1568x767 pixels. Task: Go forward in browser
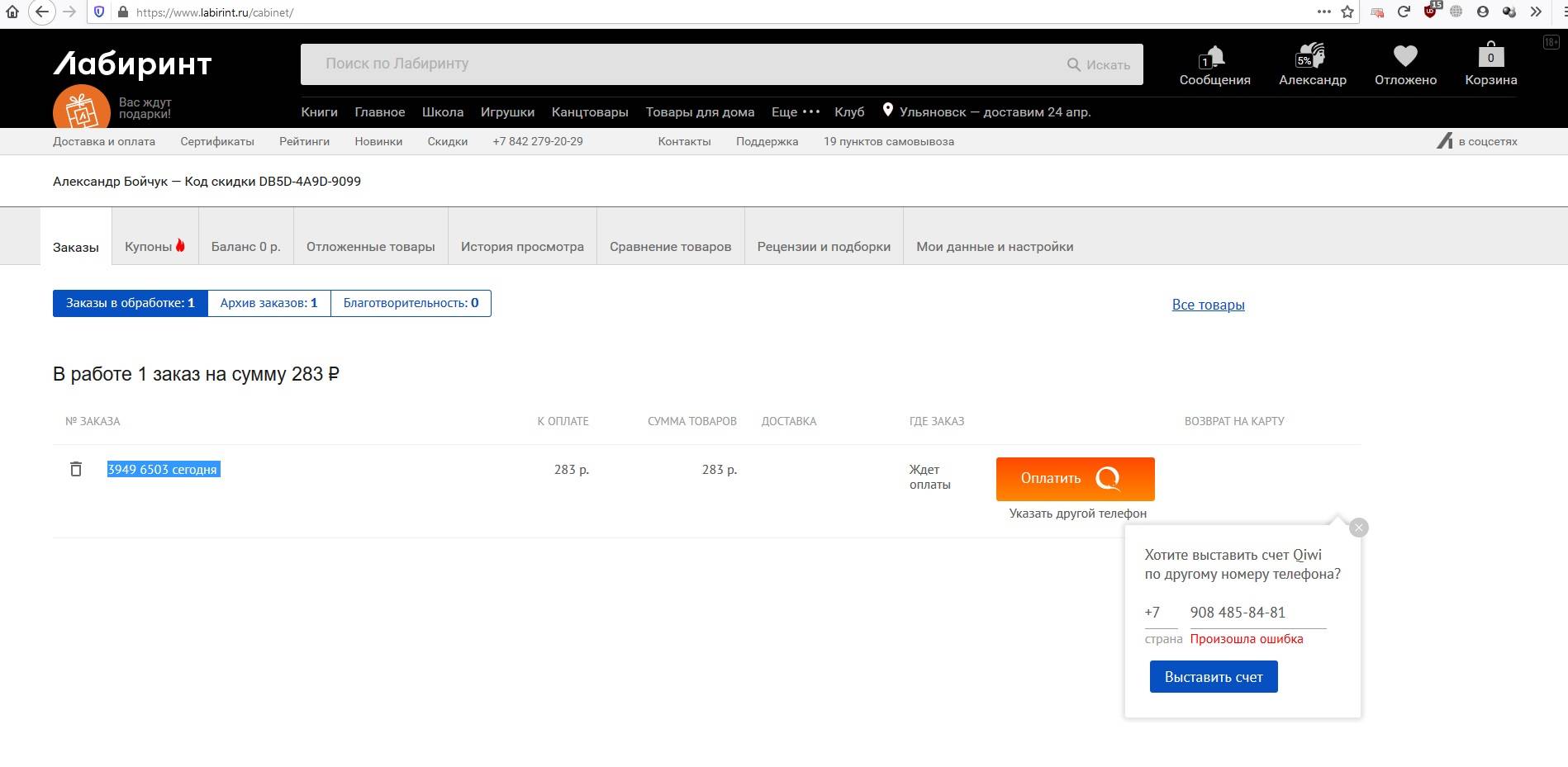click(69, 12)
